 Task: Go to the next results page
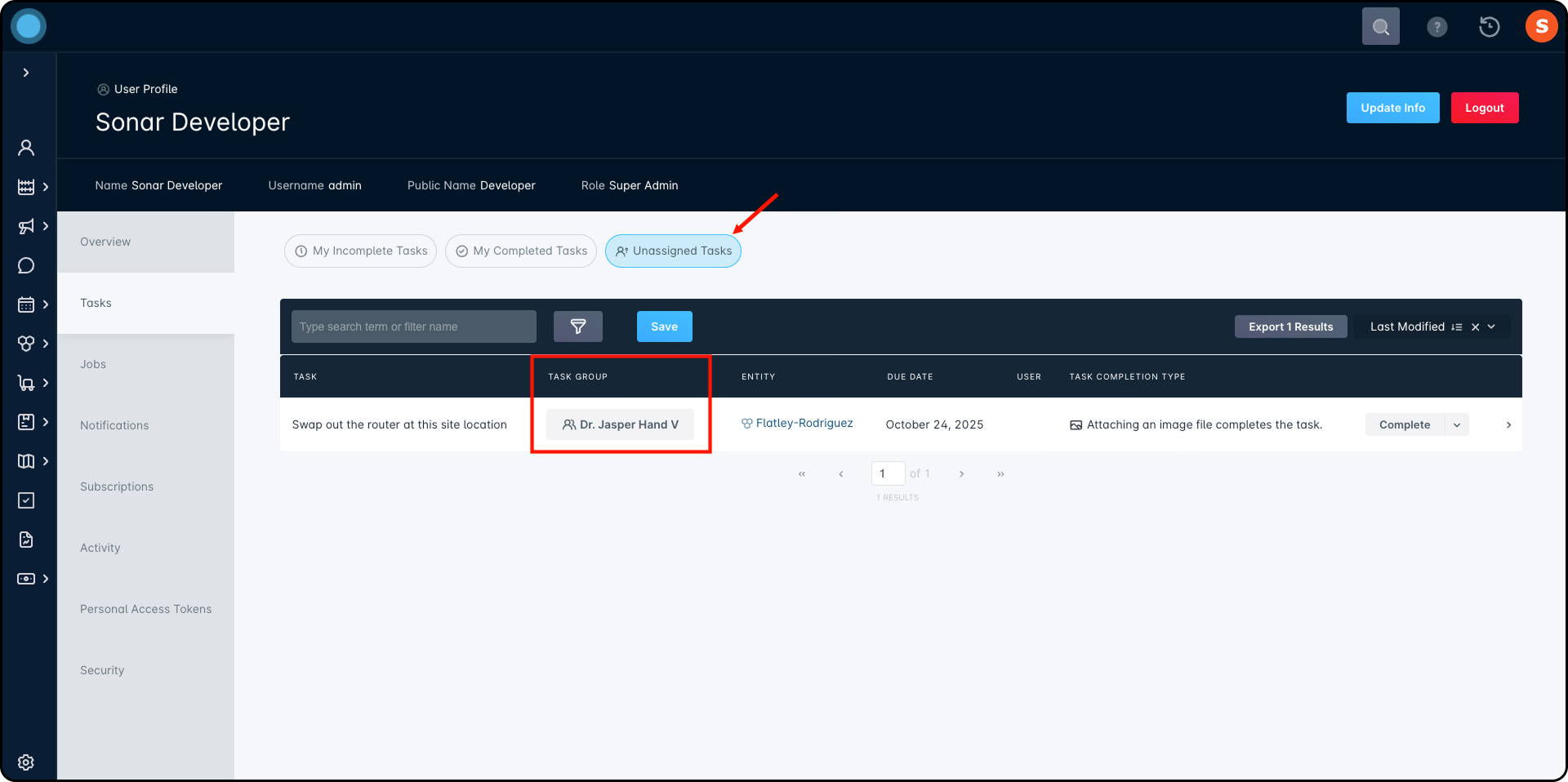962,473
